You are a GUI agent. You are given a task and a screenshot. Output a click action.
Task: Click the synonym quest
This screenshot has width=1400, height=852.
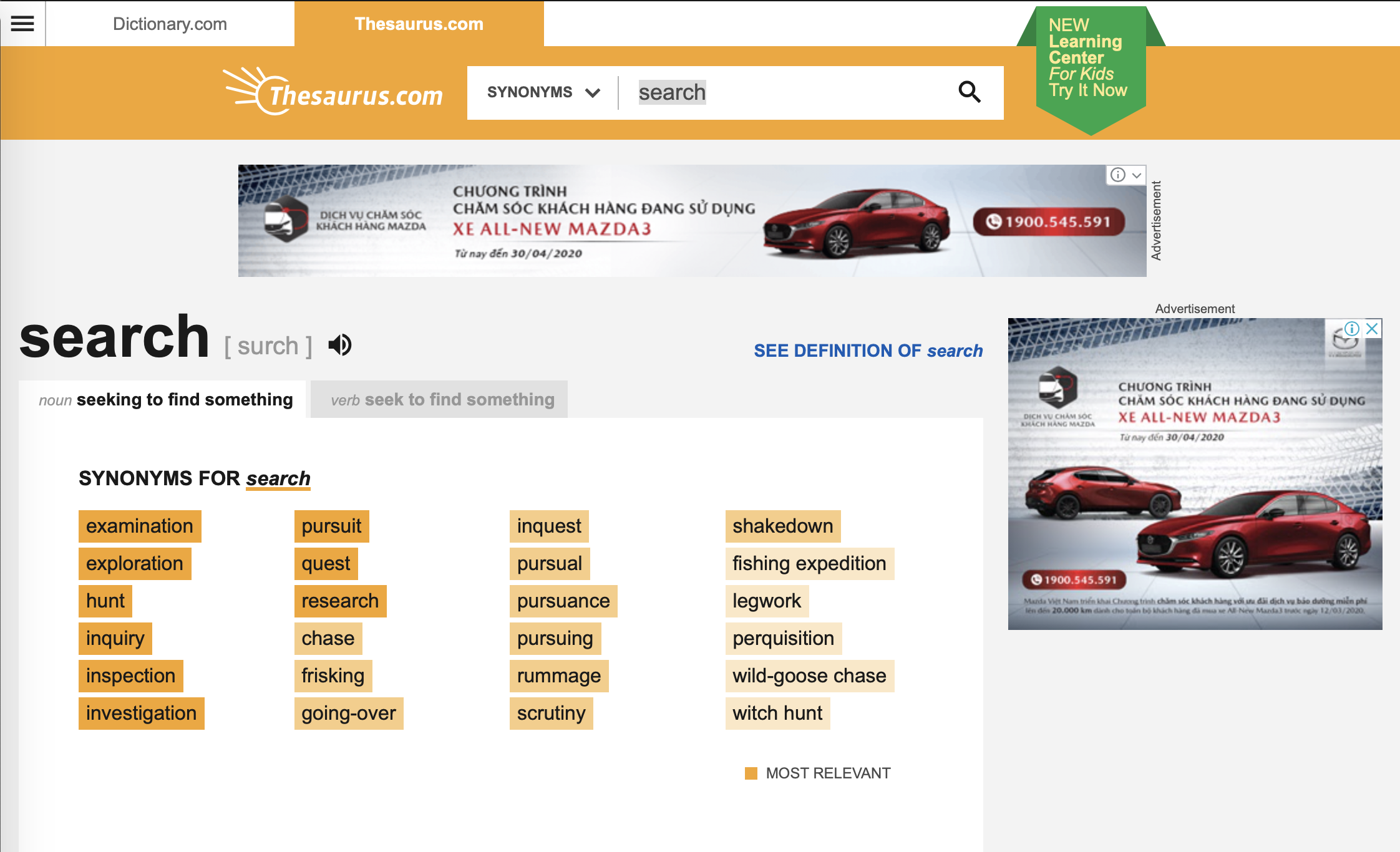tap(326, 564)
